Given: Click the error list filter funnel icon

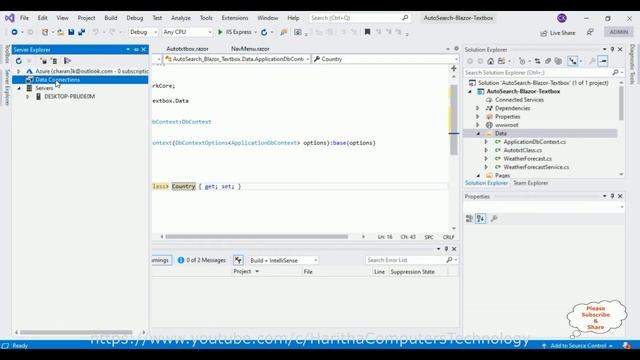Looking at the screenshot, I should [238, 260].
